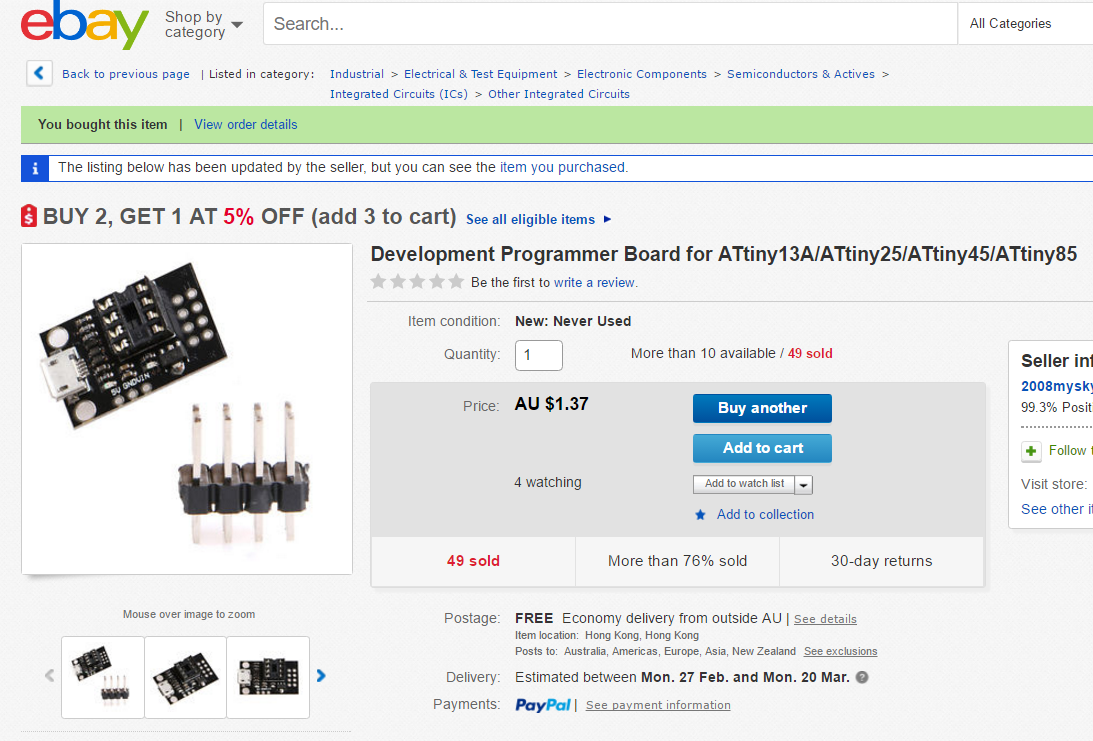Enable following the seller with the green plus
Image resolution: width=1093 pixels, height=741 pixels.
pos(1031,451)
